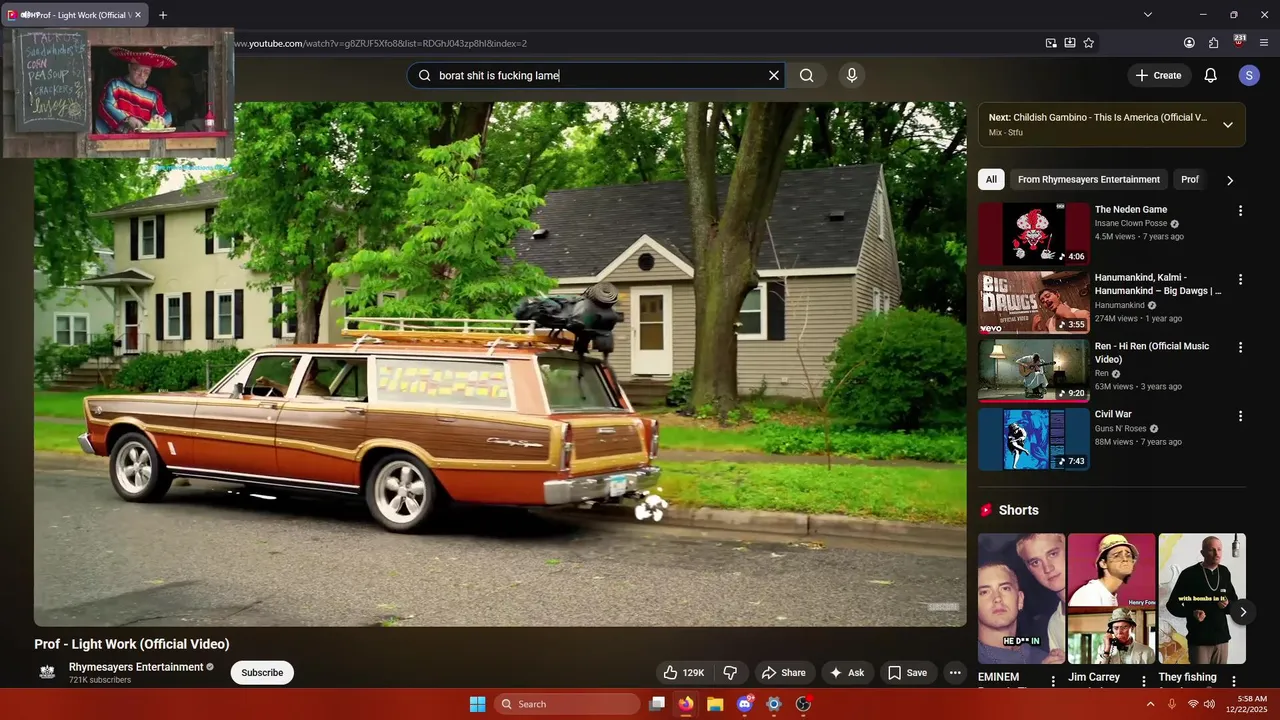Screen dimensions: 1280x720
Task: Open options for Big Dawgs video
Action: click(1240, 279)
